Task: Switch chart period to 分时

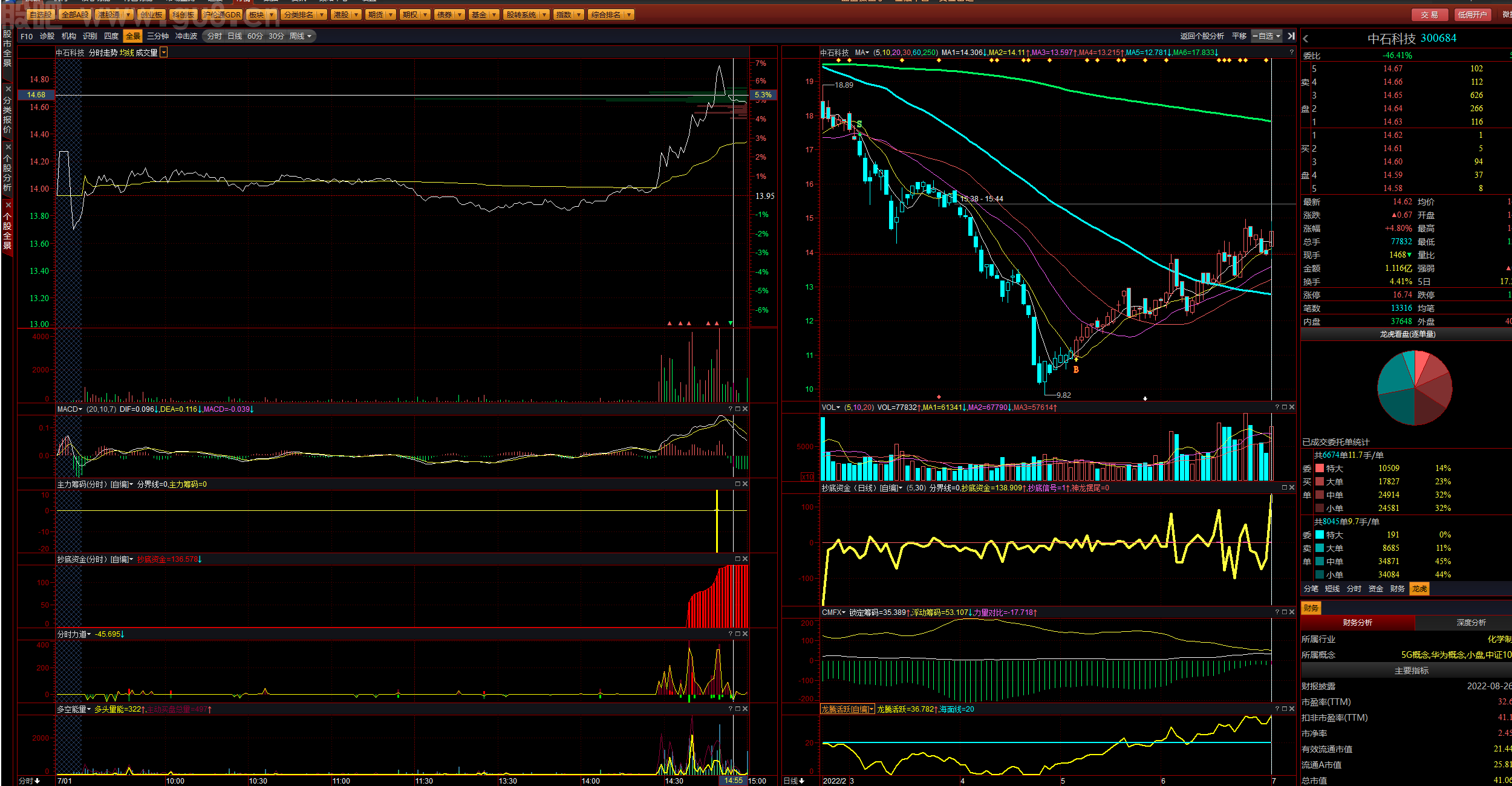Action: click(x=215, y=37)
